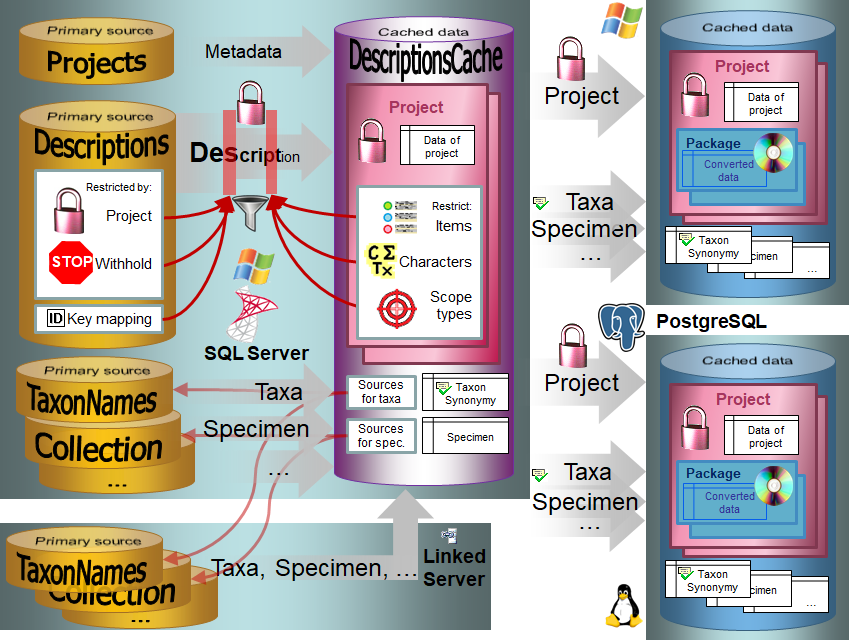Select the Sources for spec. box
The width and height of the screenshot is (849, 640).
[380, 435]
